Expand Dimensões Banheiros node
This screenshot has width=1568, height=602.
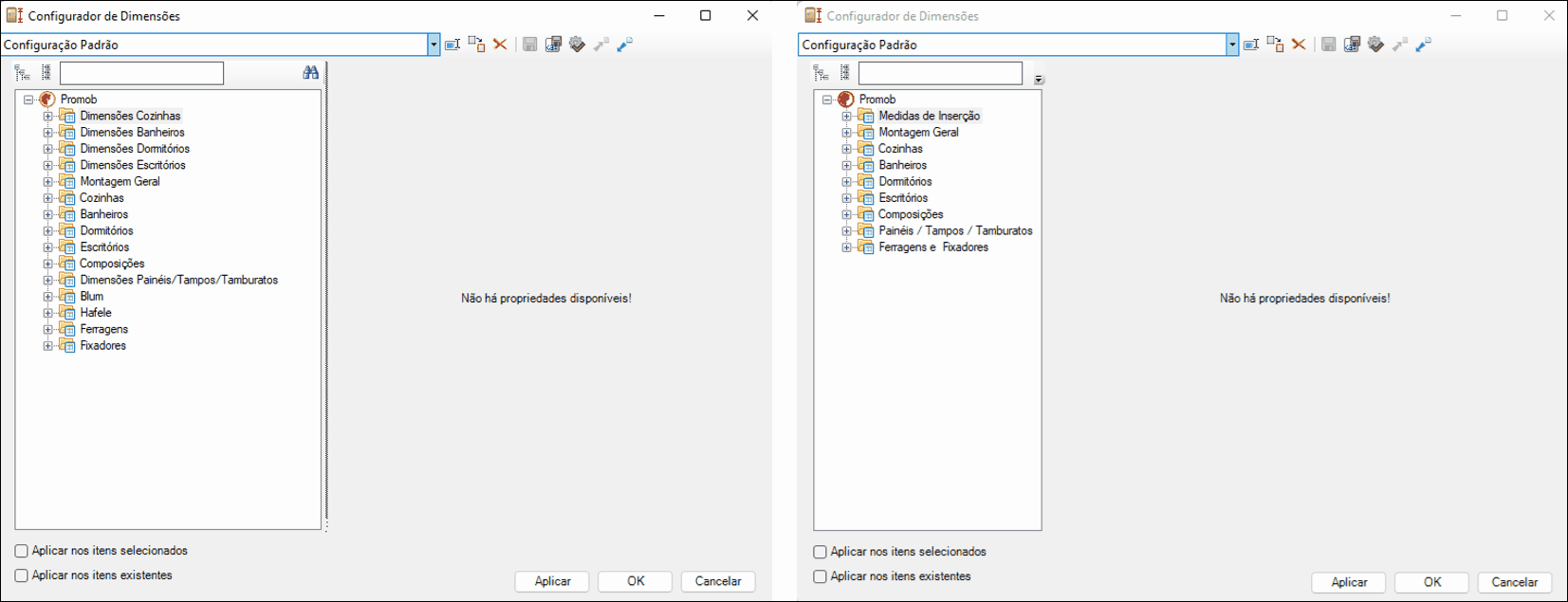(x=47, y=133)
